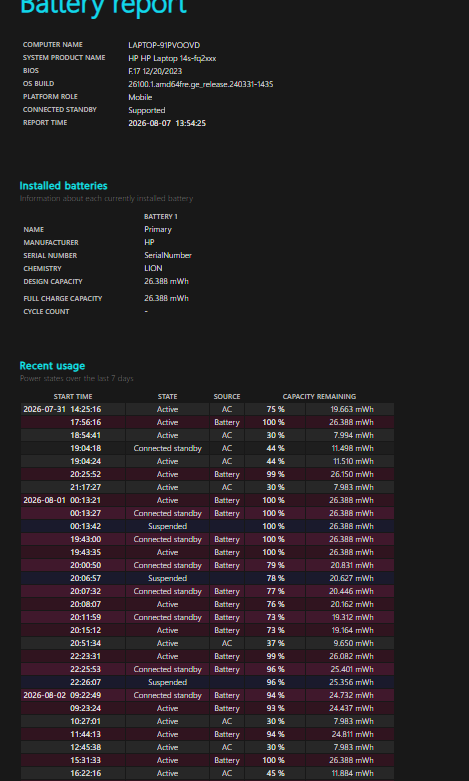
Task: Click the manufacturer value "HP" under Battery 1
Action: click(x=149, y=243)
